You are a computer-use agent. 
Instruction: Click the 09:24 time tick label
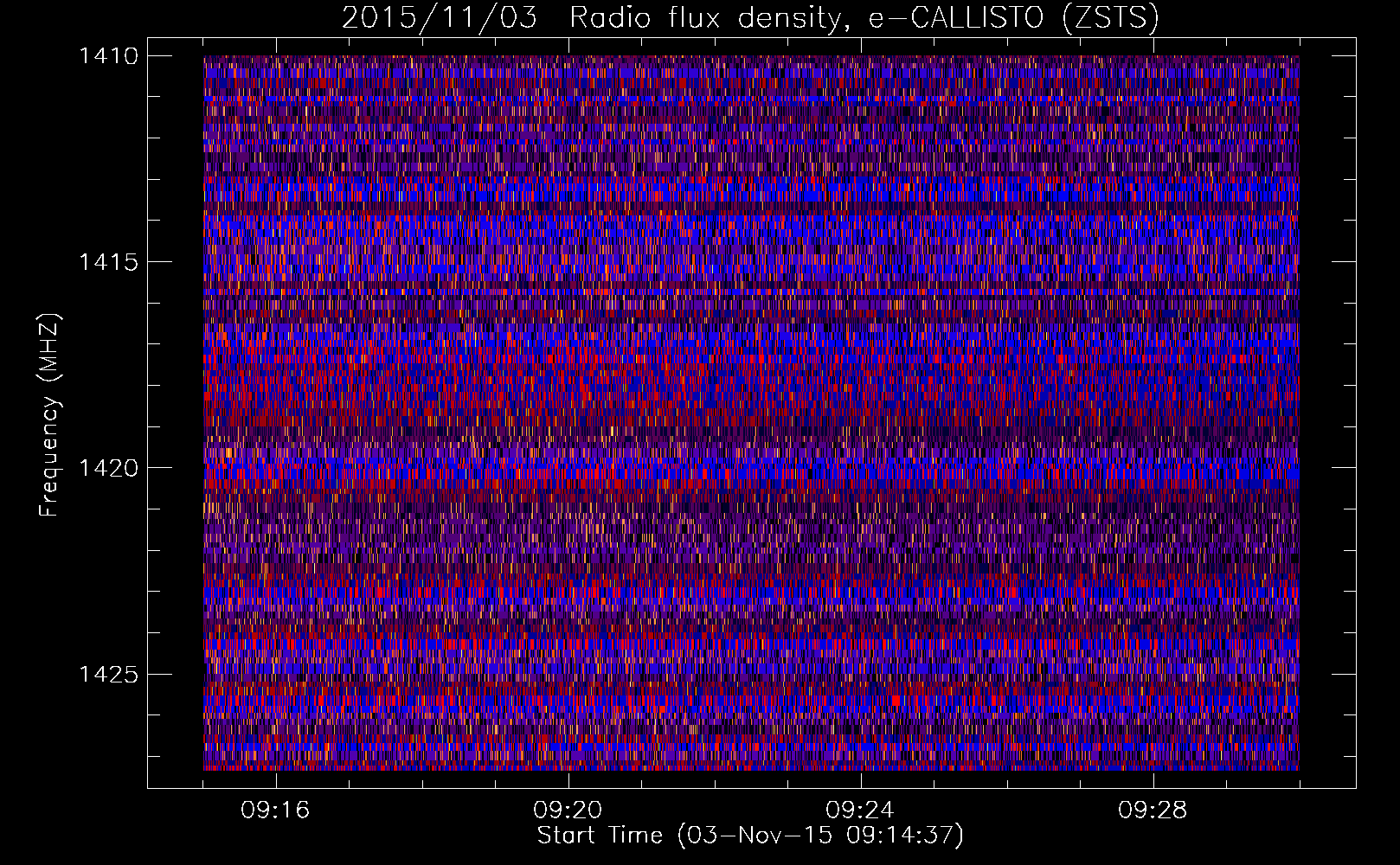coord(860,810)
